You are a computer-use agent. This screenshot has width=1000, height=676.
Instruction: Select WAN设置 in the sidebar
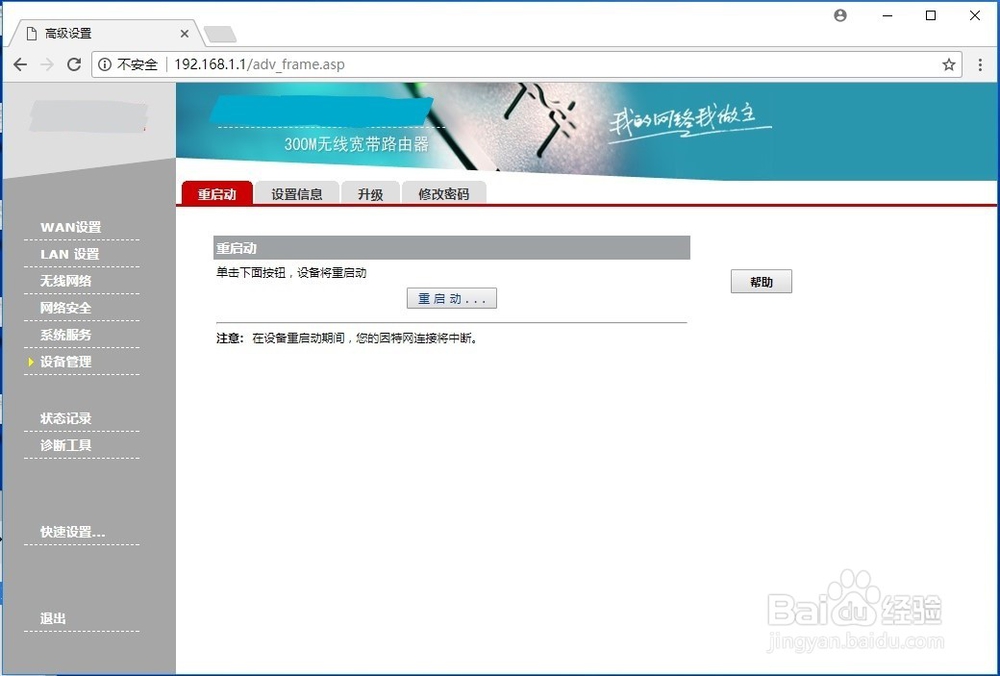(x=66, y=227)
